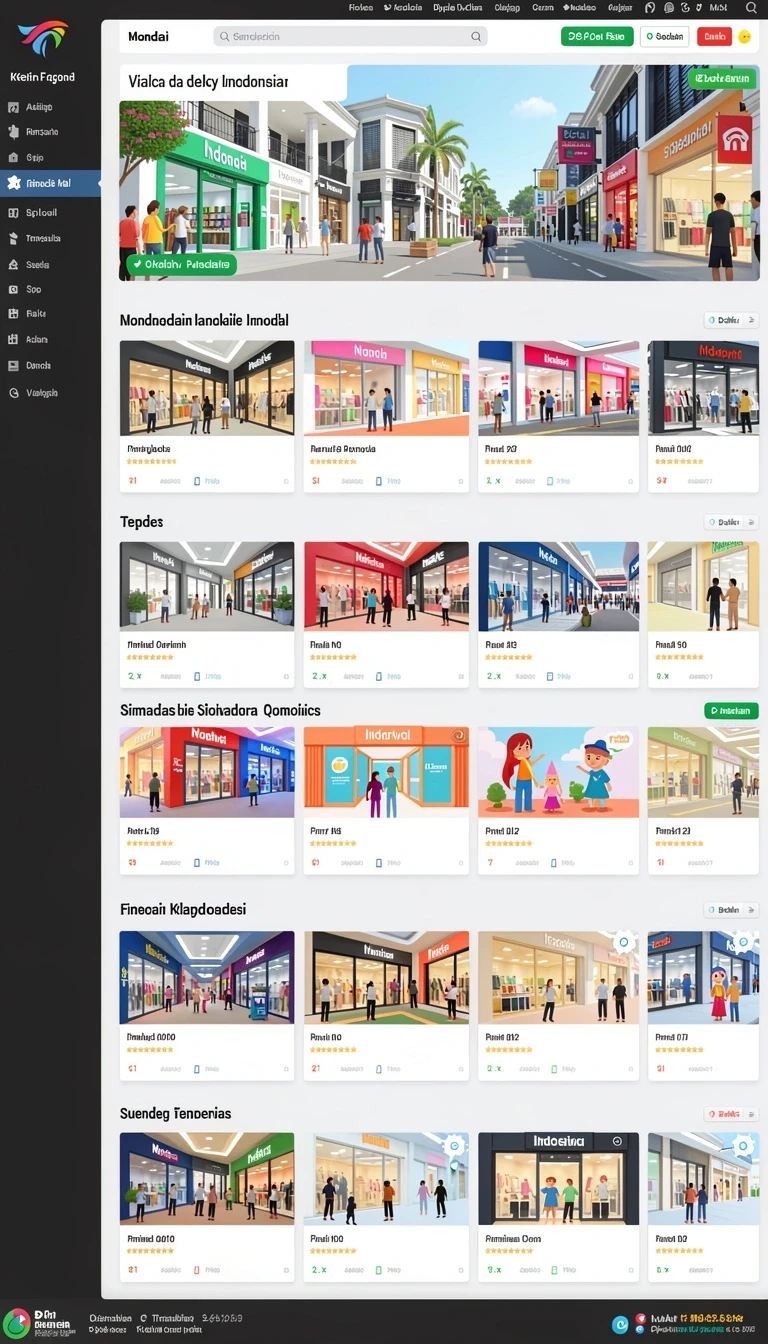
Task: Open the Guijasr menu in the top bar
Action: tap(620, 7)
